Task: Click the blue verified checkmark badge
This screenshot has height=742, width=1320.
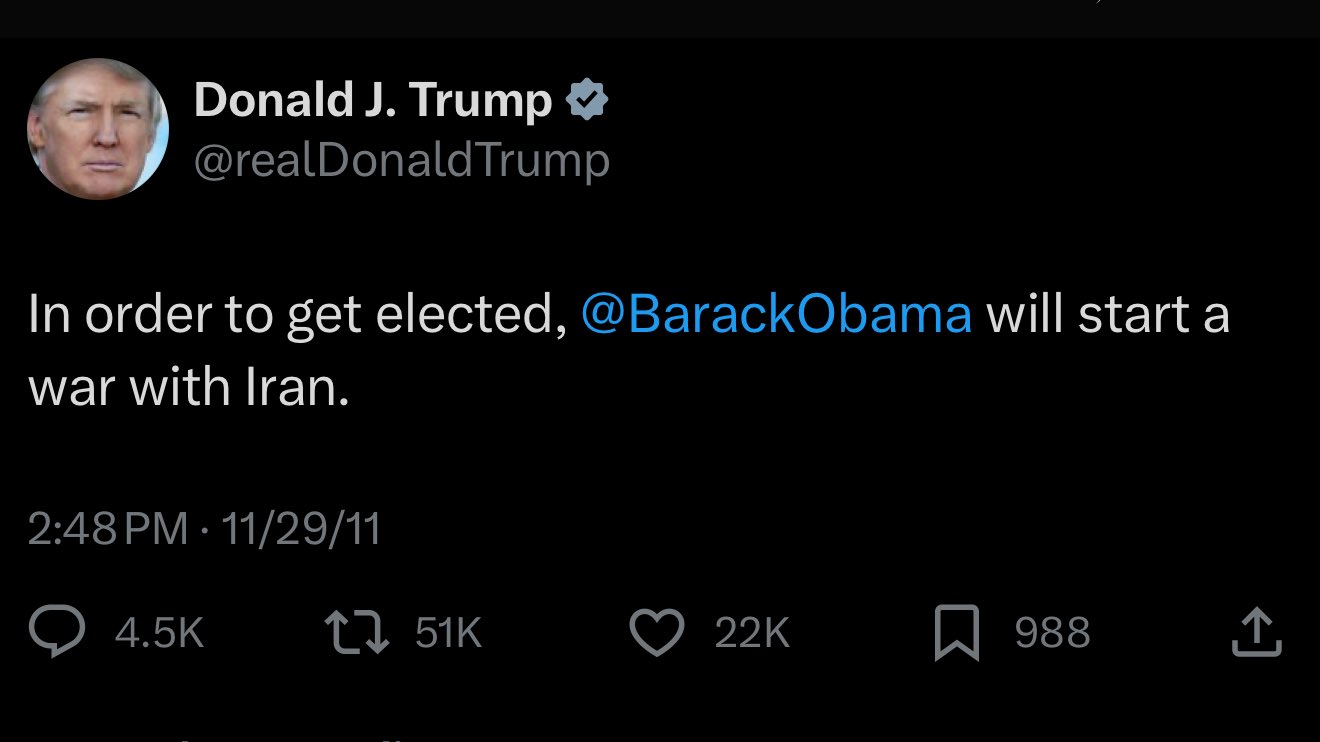Action: [x=587, y=100]
